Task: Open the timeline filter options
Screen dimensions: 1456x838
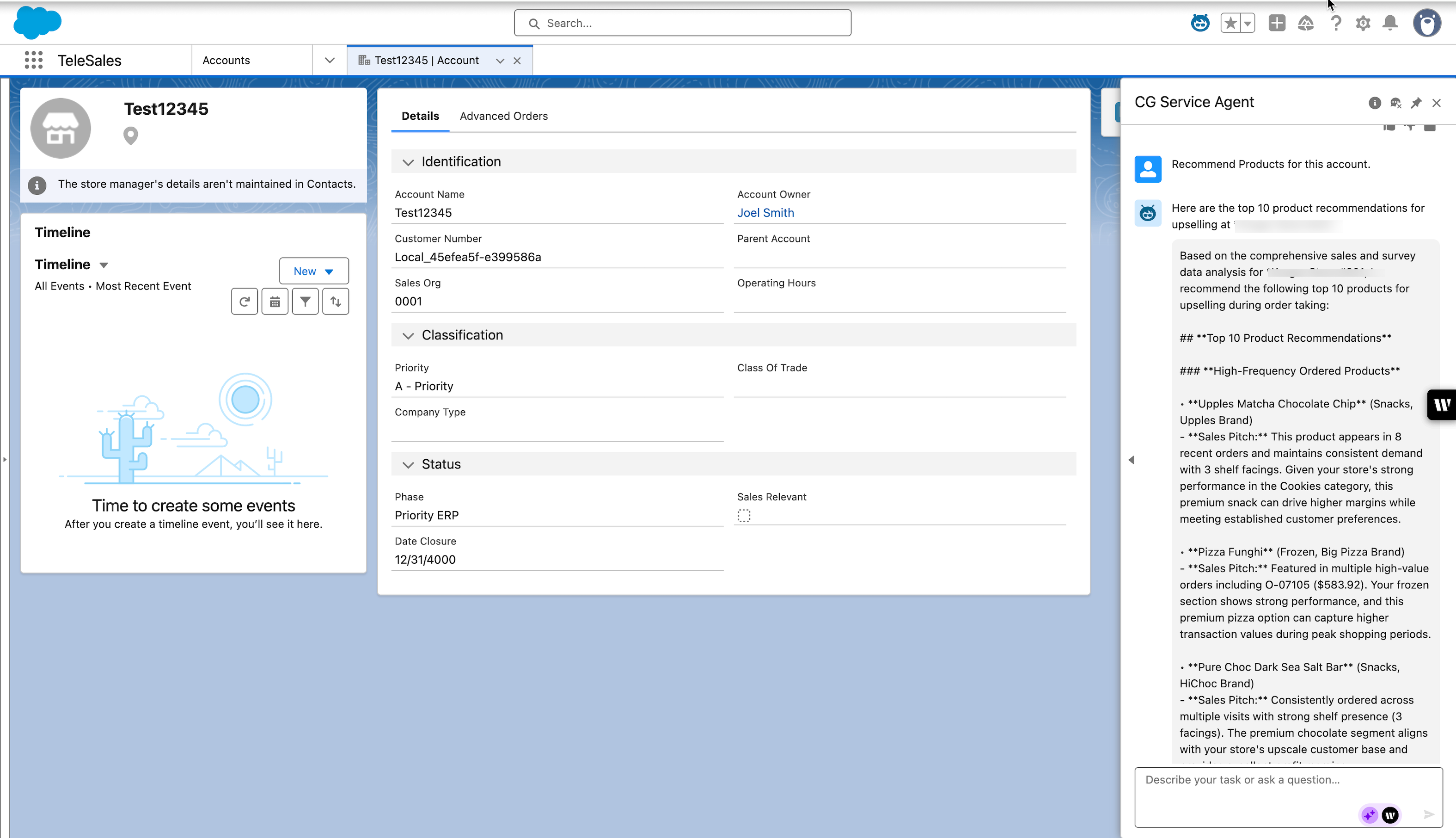Action: pyautogui.click(x=306, y=302)
